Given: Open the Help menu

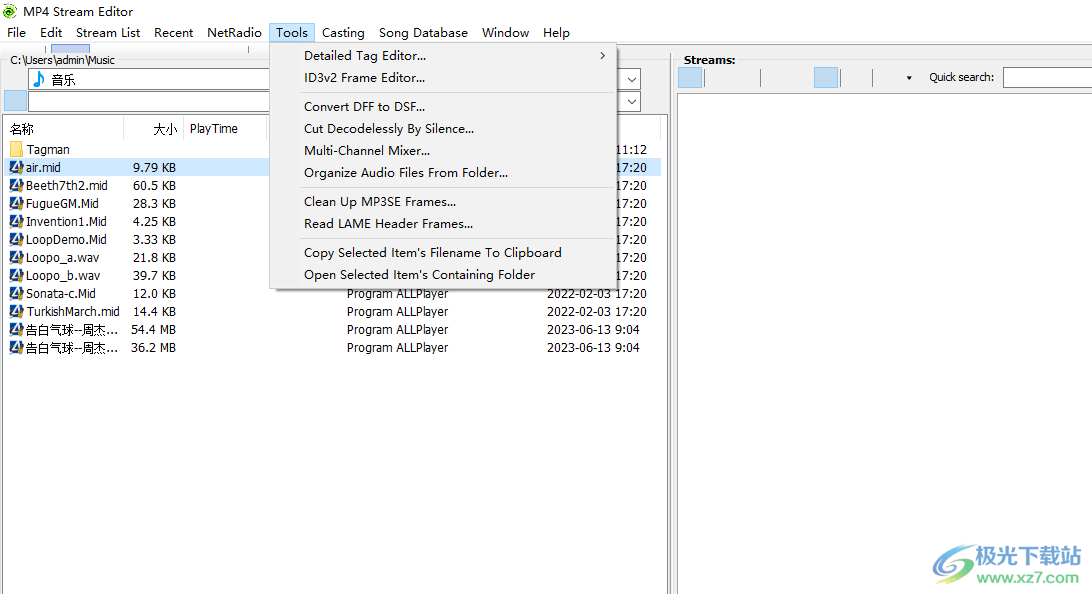Looking at the screenshot, I should (556, 33).
